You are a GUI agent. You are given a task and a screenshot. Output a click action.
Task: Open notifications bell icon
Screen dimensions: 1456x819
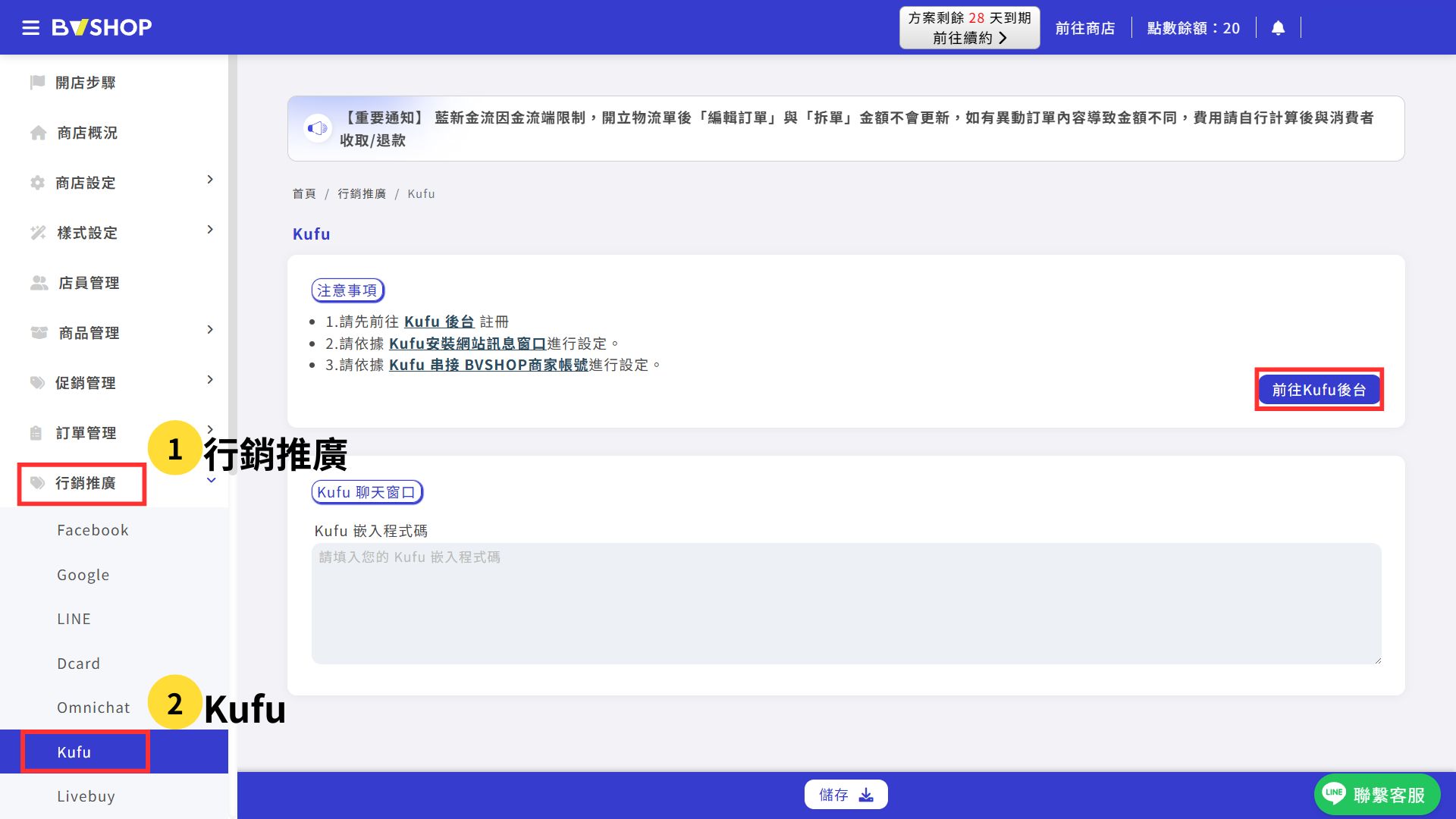click(x=1278, y=28)
